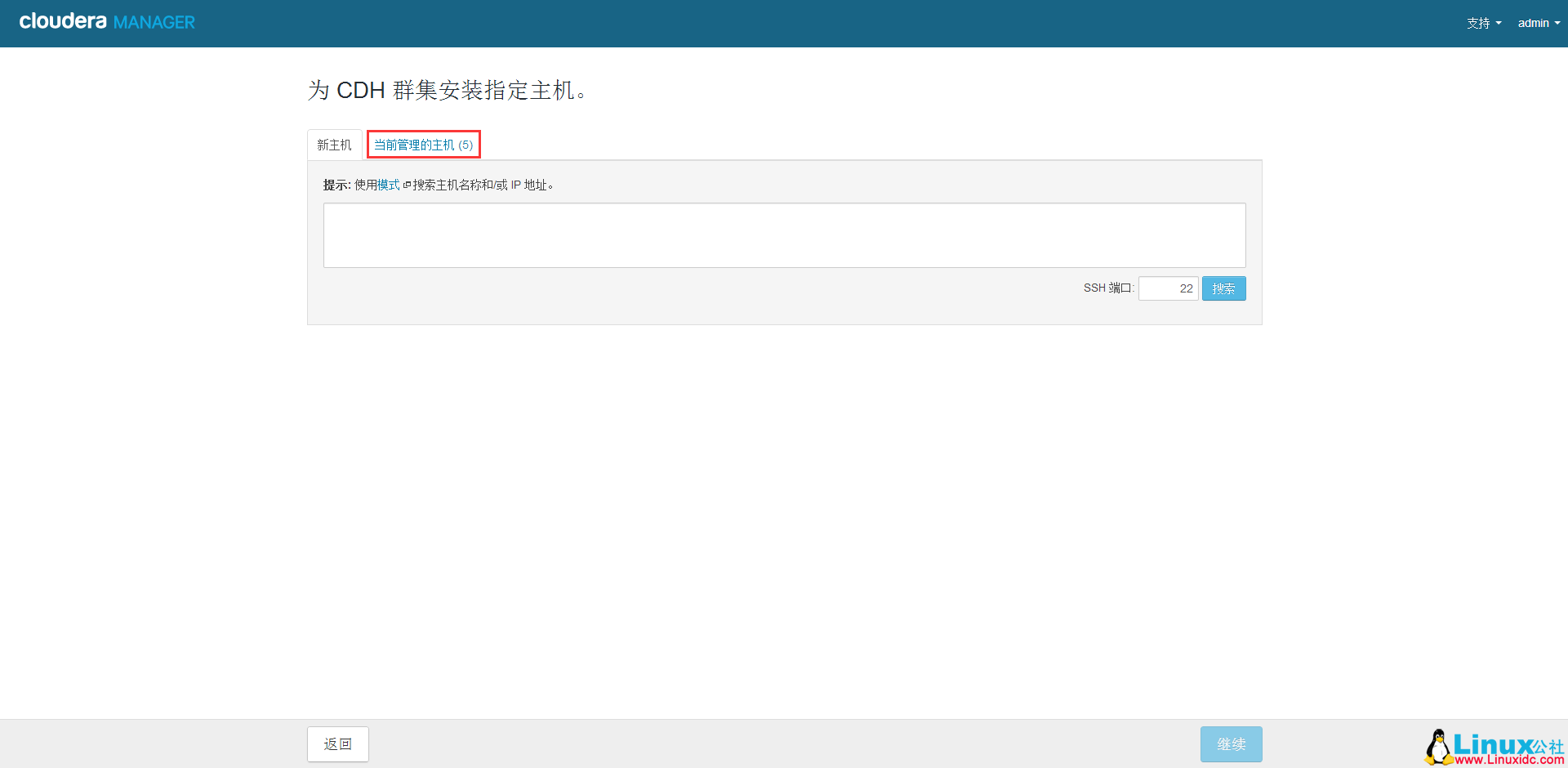Click the SSH 端口 label
This screenshot has height=768, width=1568.
click(1108, 288)
